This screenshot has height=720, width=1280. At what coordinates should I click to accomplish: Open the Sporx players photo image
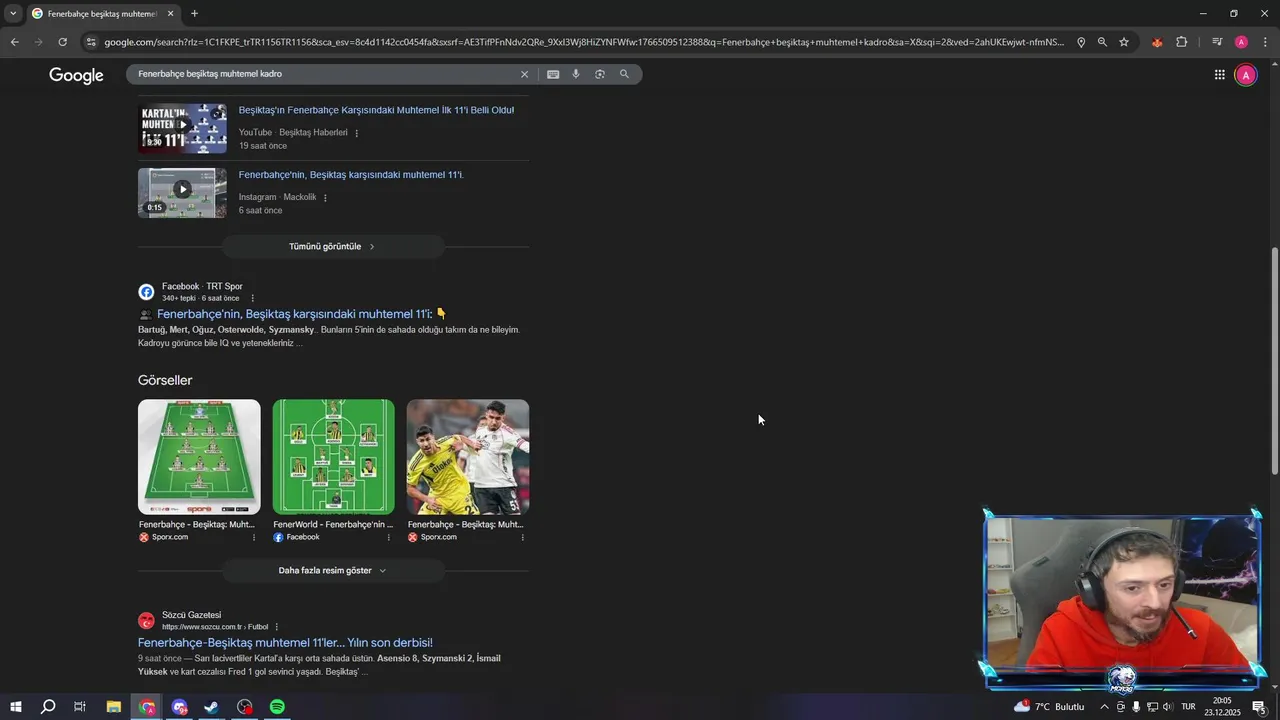[468, 457]
